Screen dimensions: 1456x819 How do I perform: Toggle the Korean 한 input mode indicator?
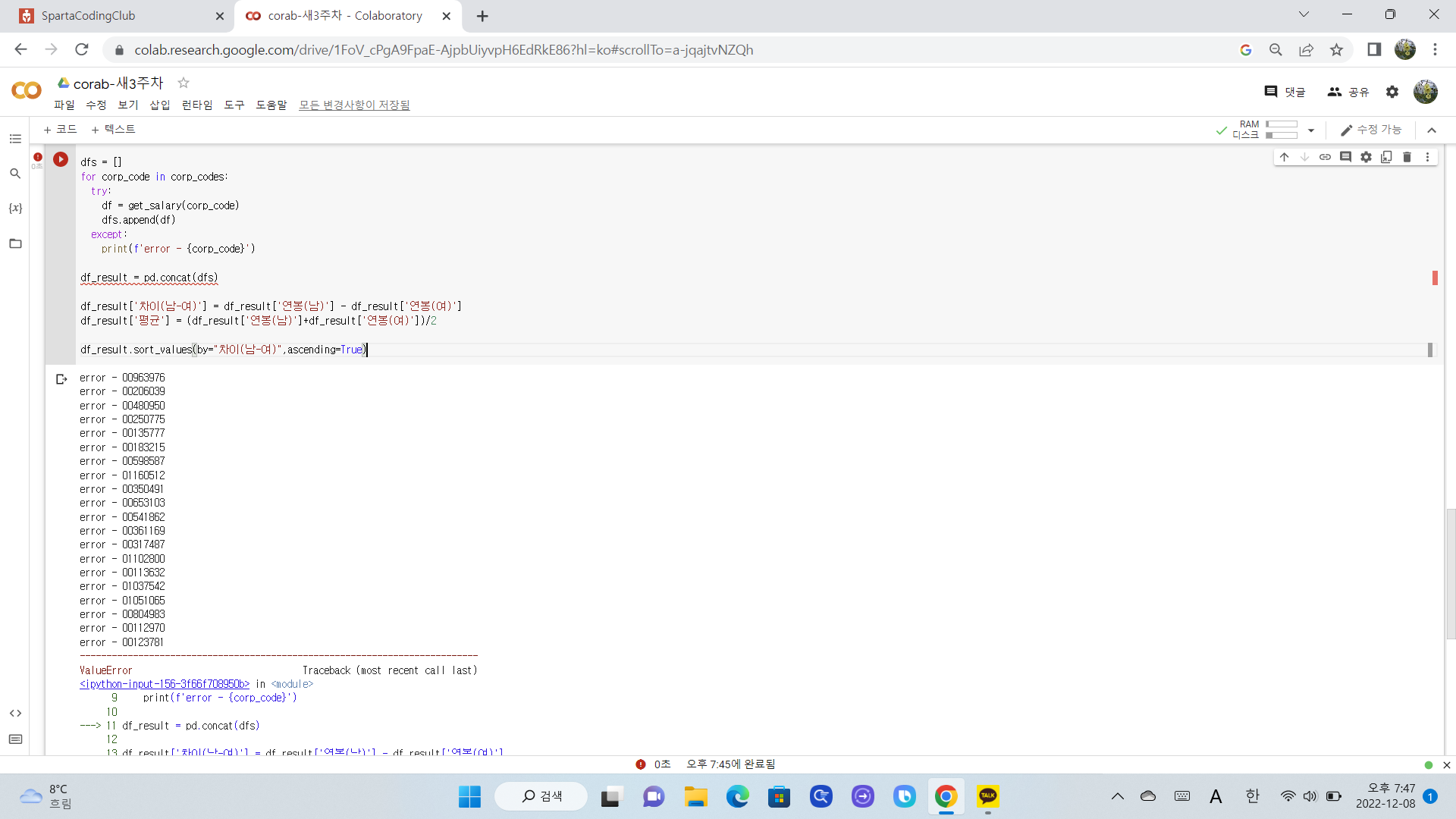coord(1252,796)
